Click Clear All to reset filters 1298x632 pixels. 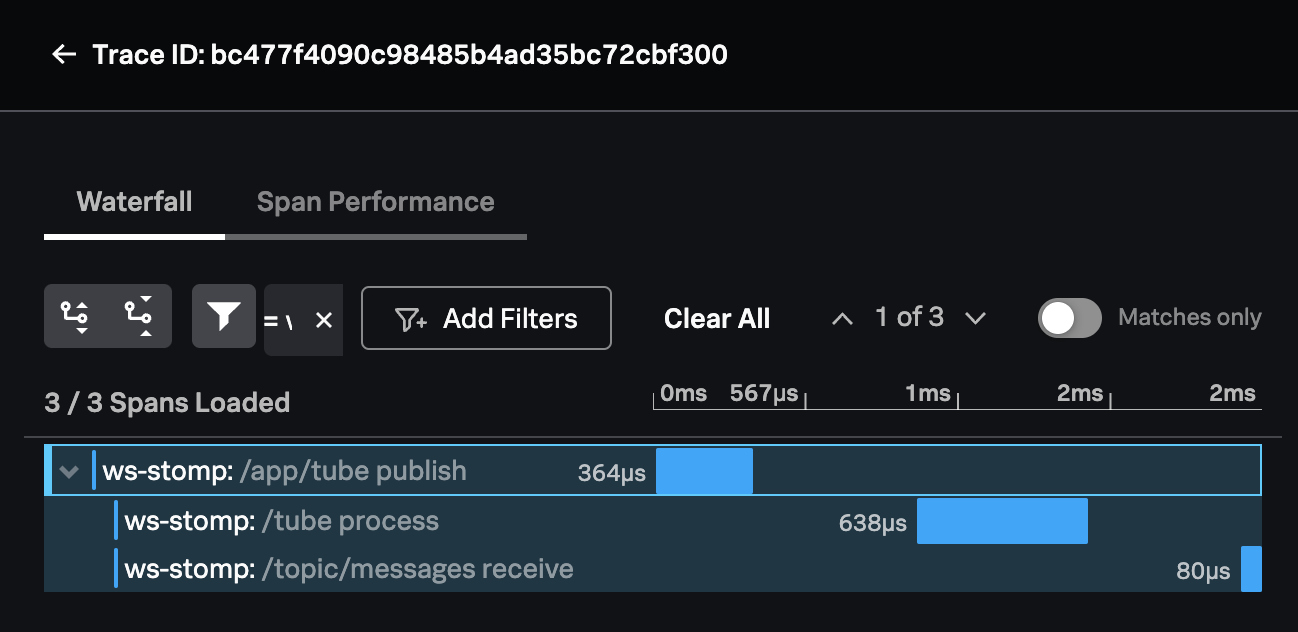[716, 318]
